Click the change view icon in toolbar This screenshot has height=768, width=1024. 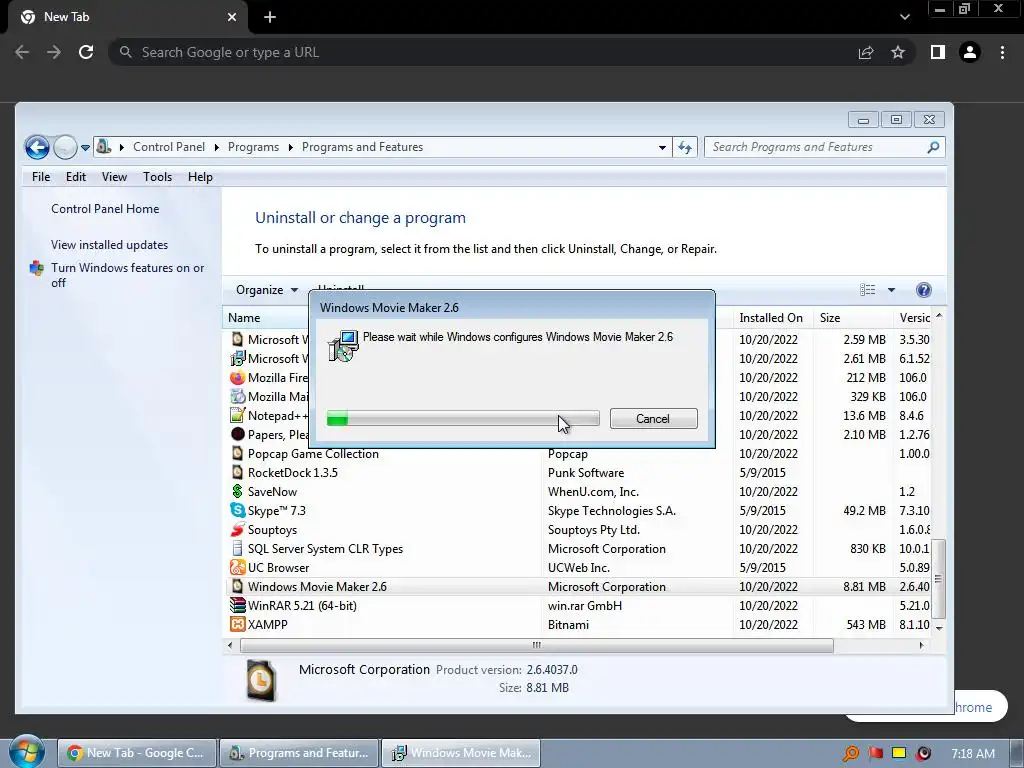867,289
